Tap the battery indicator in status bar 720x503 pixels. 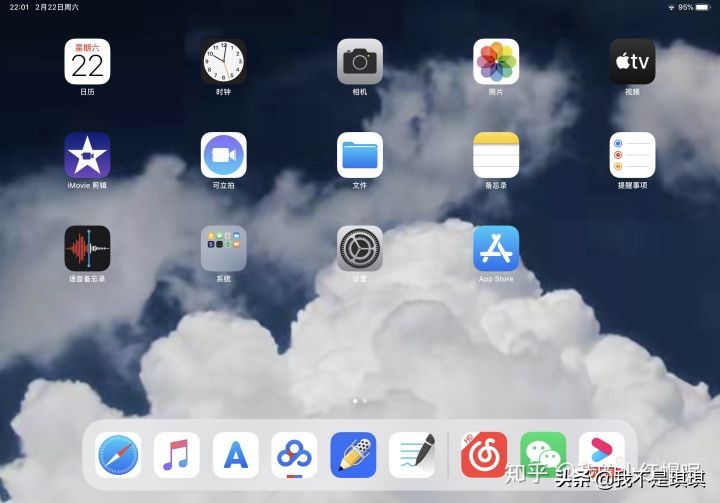[703, 7]
